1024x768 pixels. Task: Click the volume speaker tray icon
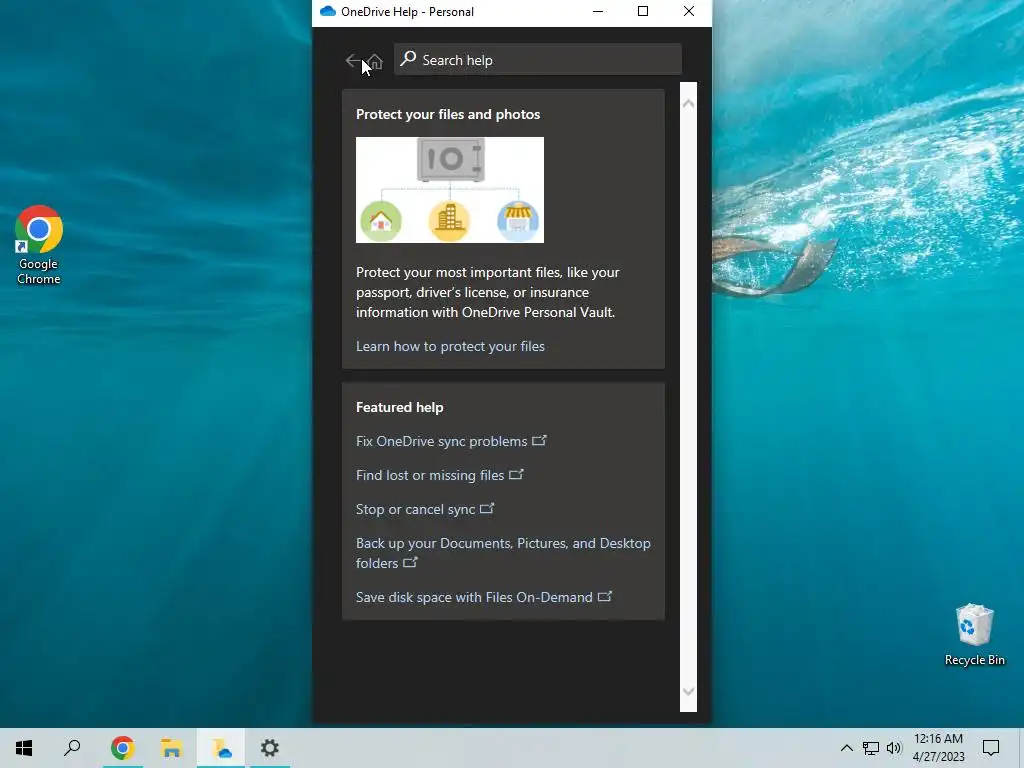[893, 748]
